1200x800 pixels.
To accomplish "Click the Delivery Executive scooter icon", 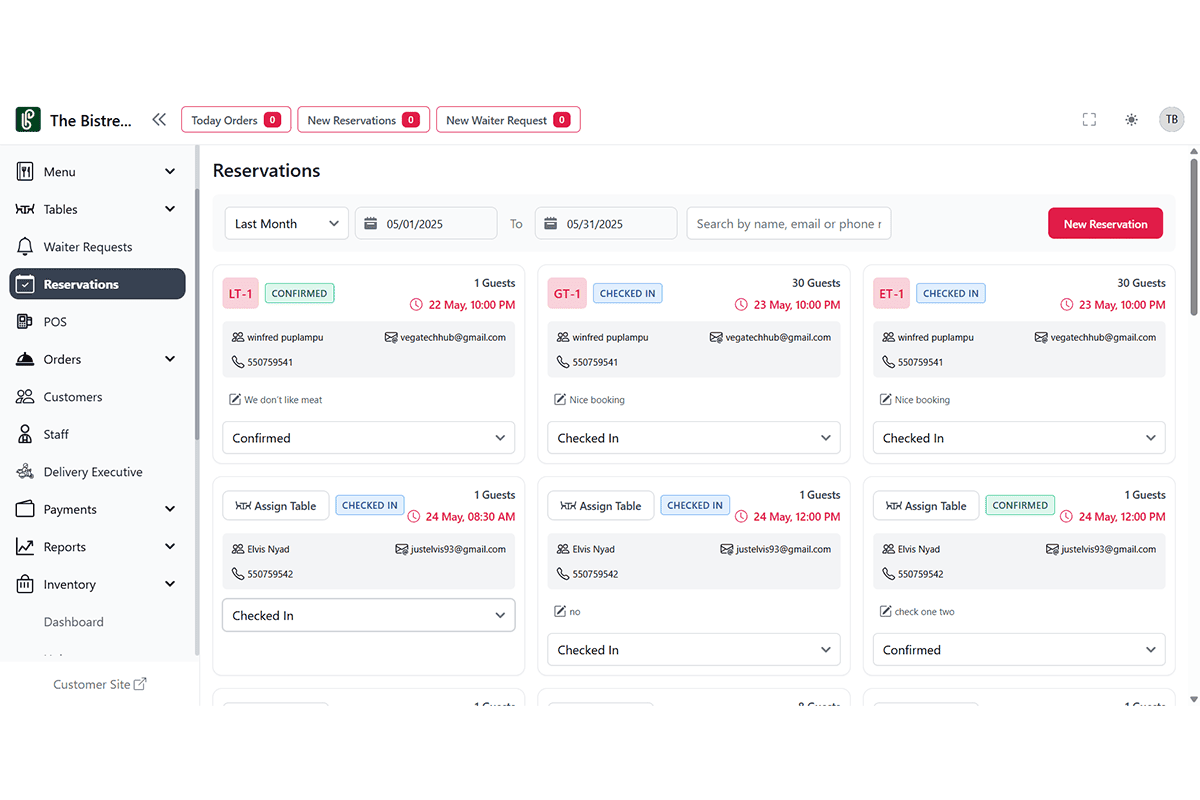I will click(25, 472).
